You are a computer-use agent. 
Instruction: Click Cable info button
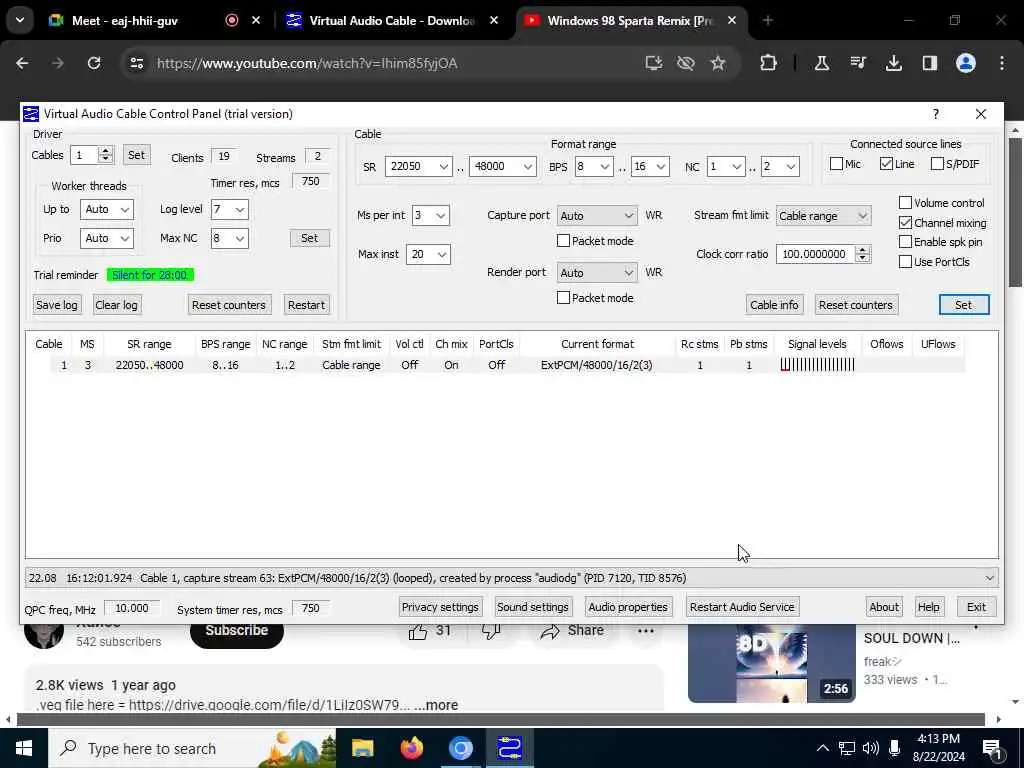point(774,305)
